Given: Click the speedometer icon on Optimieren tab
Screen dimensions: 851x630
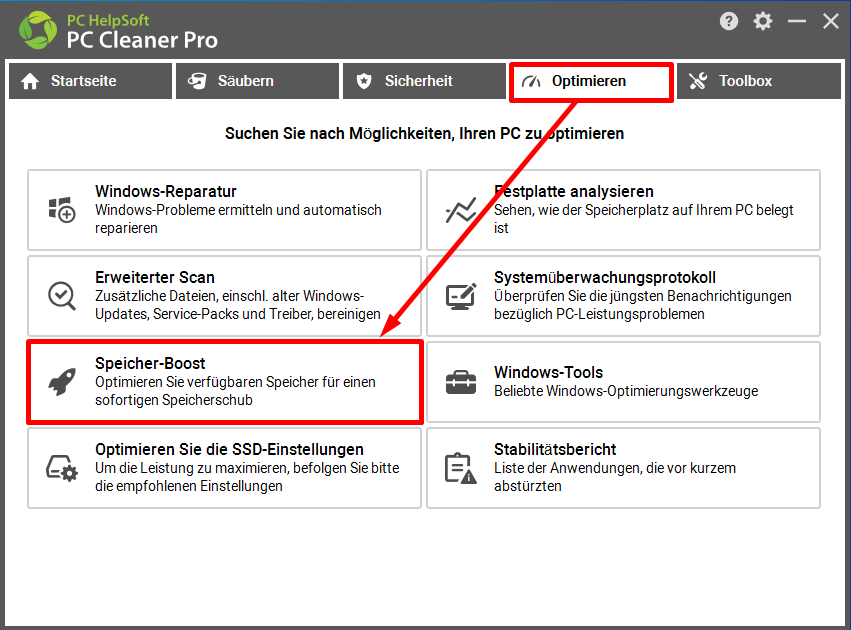Looking at the screenshot, I should pyautogui.click(x=531, y=81).
